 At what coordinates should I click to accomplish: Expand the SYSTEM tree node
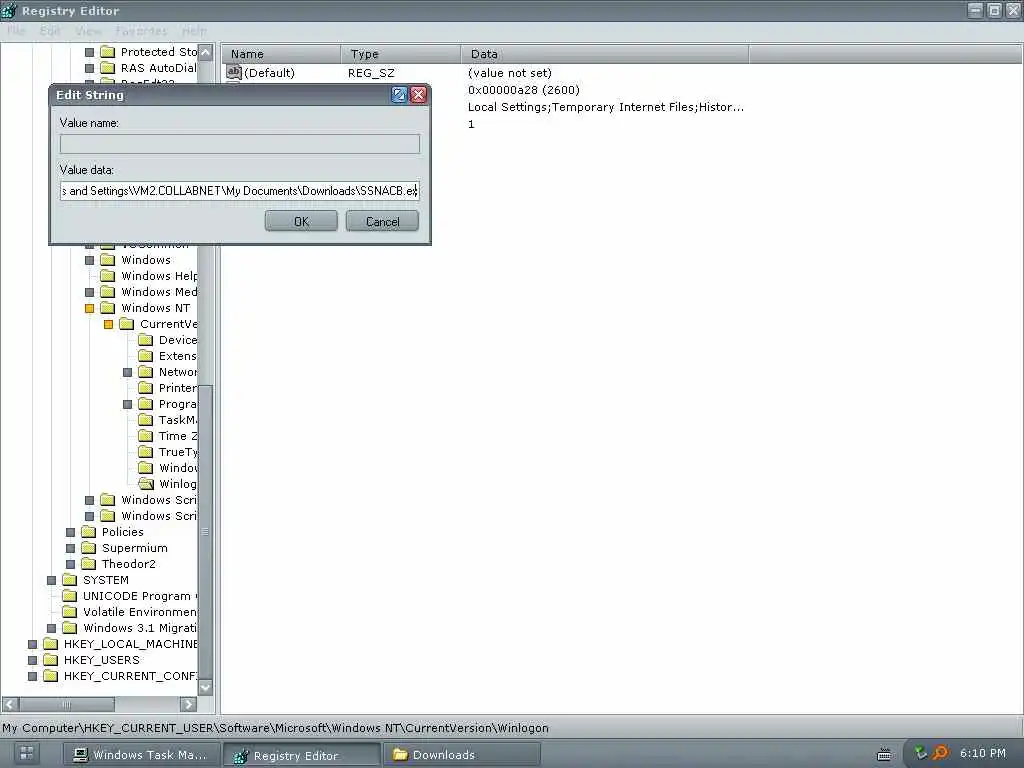[52, 580]
